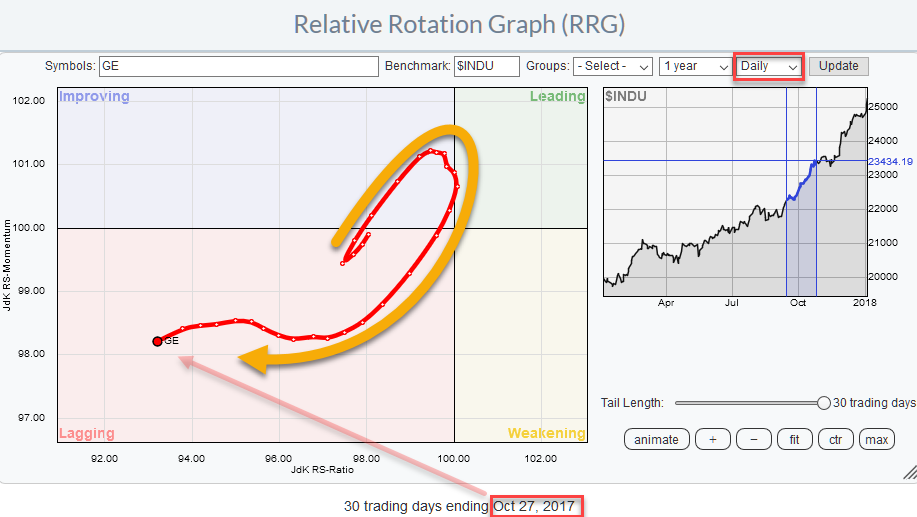The height and width of the screenshot is (517, 917).
Task: Click the max button
Action: click(877, 439)
